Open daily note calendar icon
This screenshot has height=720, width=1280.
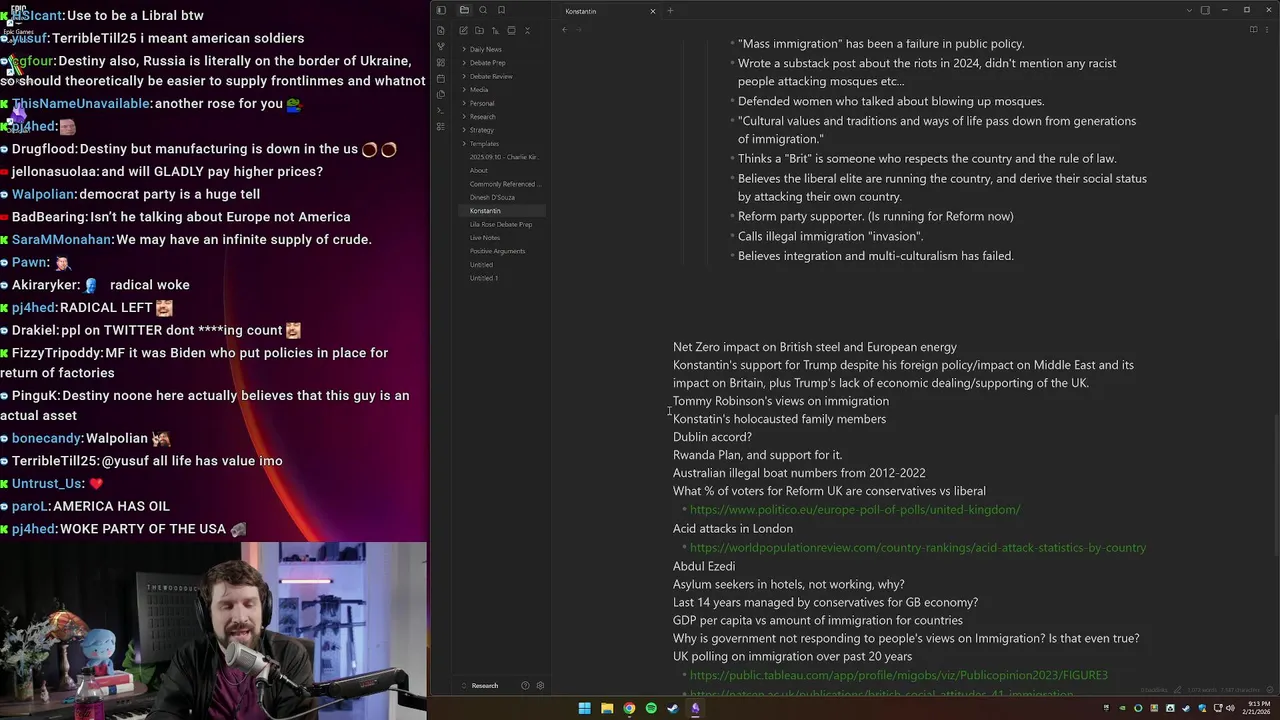point(441,78)
